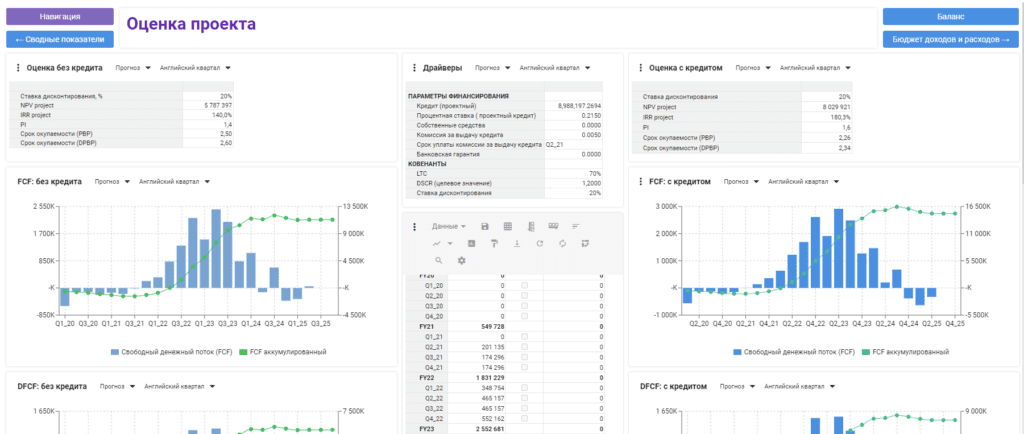The width and height of the screenshot is (1024, 434).
Task: Click the magnifier search icon
Action: [x=438, y=260]
